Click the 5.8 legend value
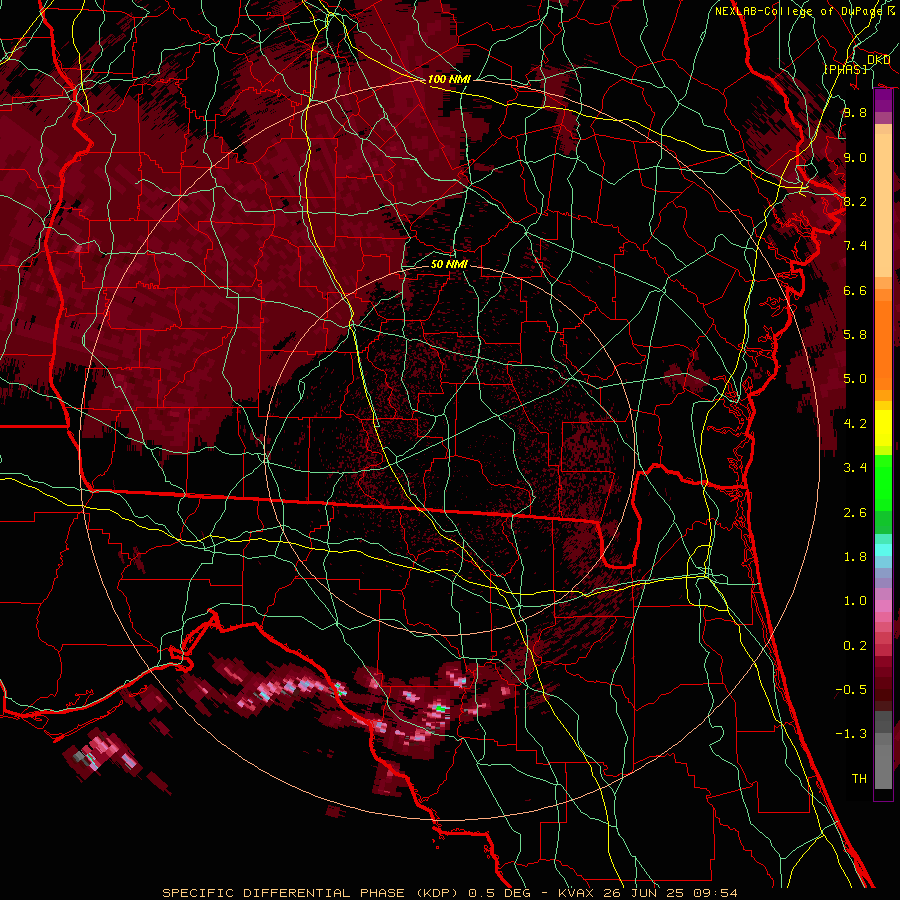 (x=855, y=335)
